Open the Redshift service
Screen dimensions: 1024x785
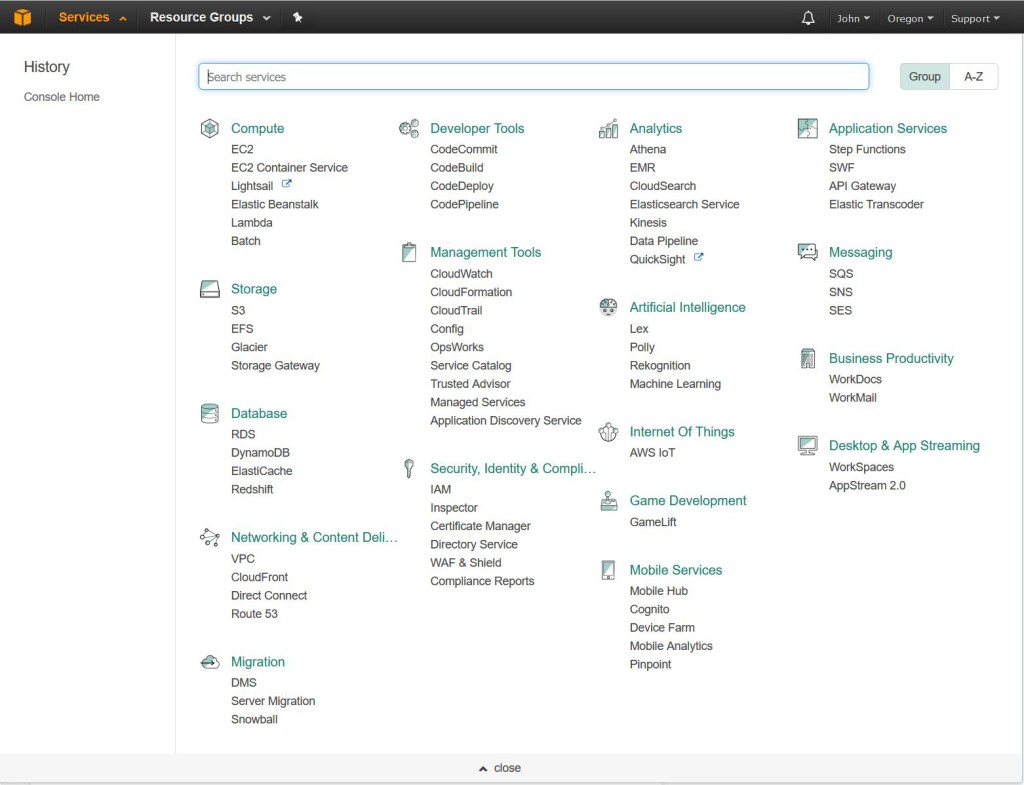point(252,489)
